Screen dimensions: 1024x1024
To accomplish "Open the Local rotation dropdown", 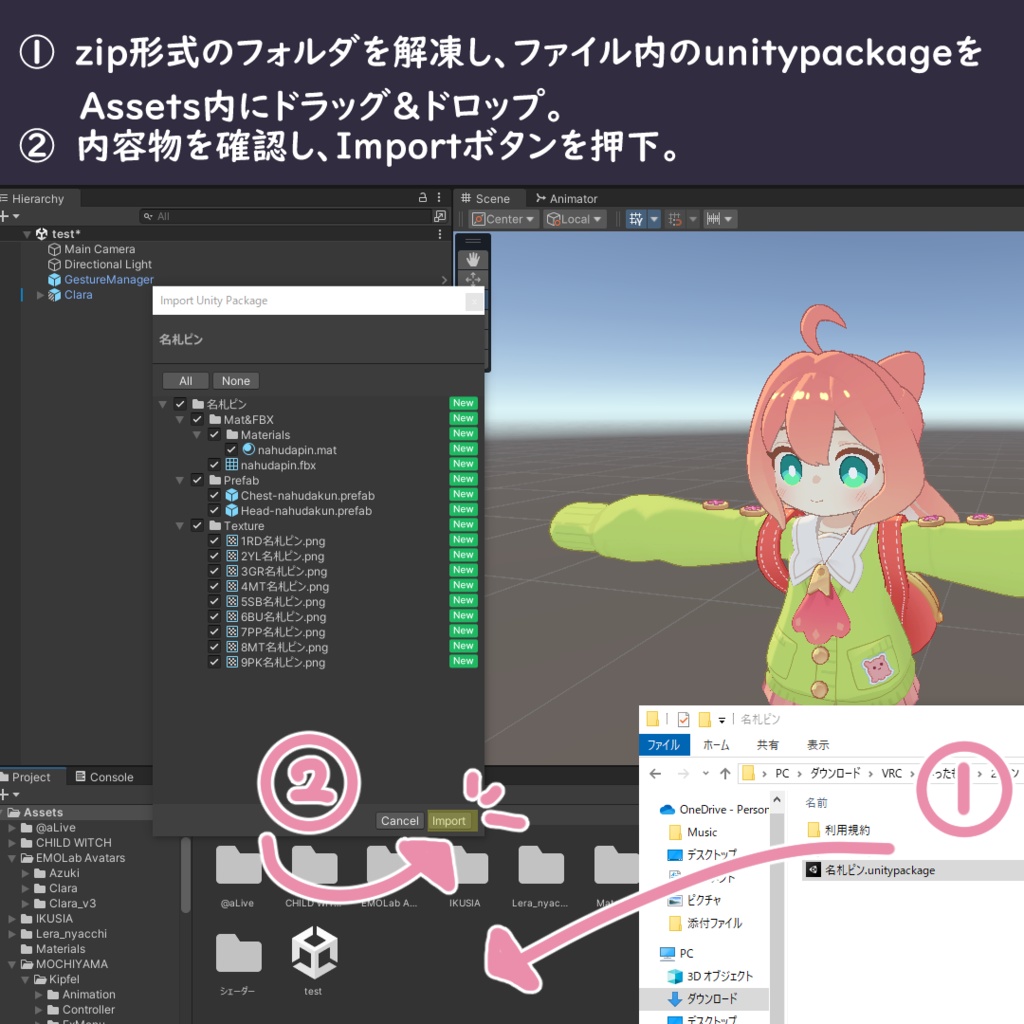I will coord(571,218).
